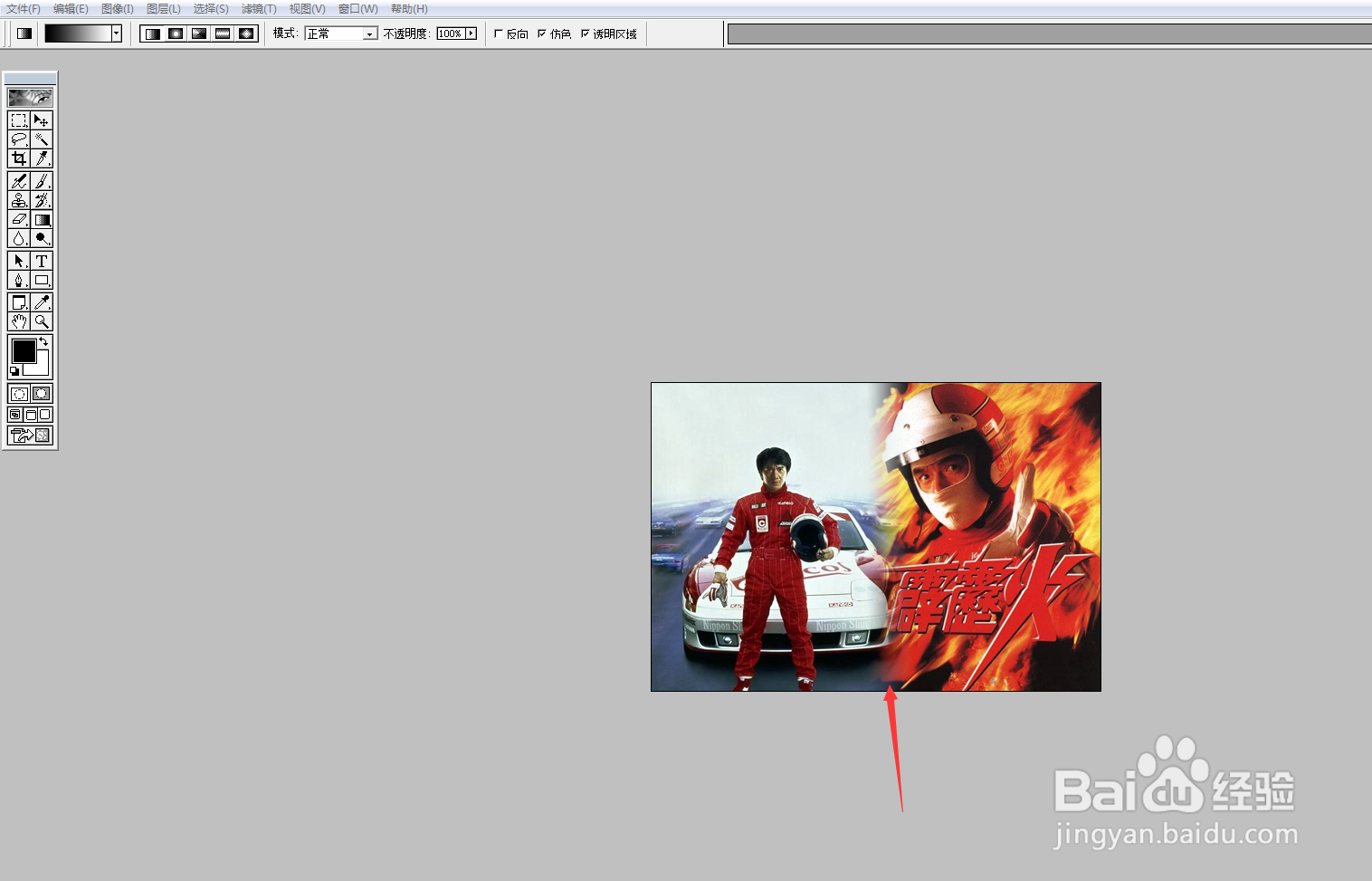Select the Dodge tool
Screen dimensions: 1372x881
(42, 238)
